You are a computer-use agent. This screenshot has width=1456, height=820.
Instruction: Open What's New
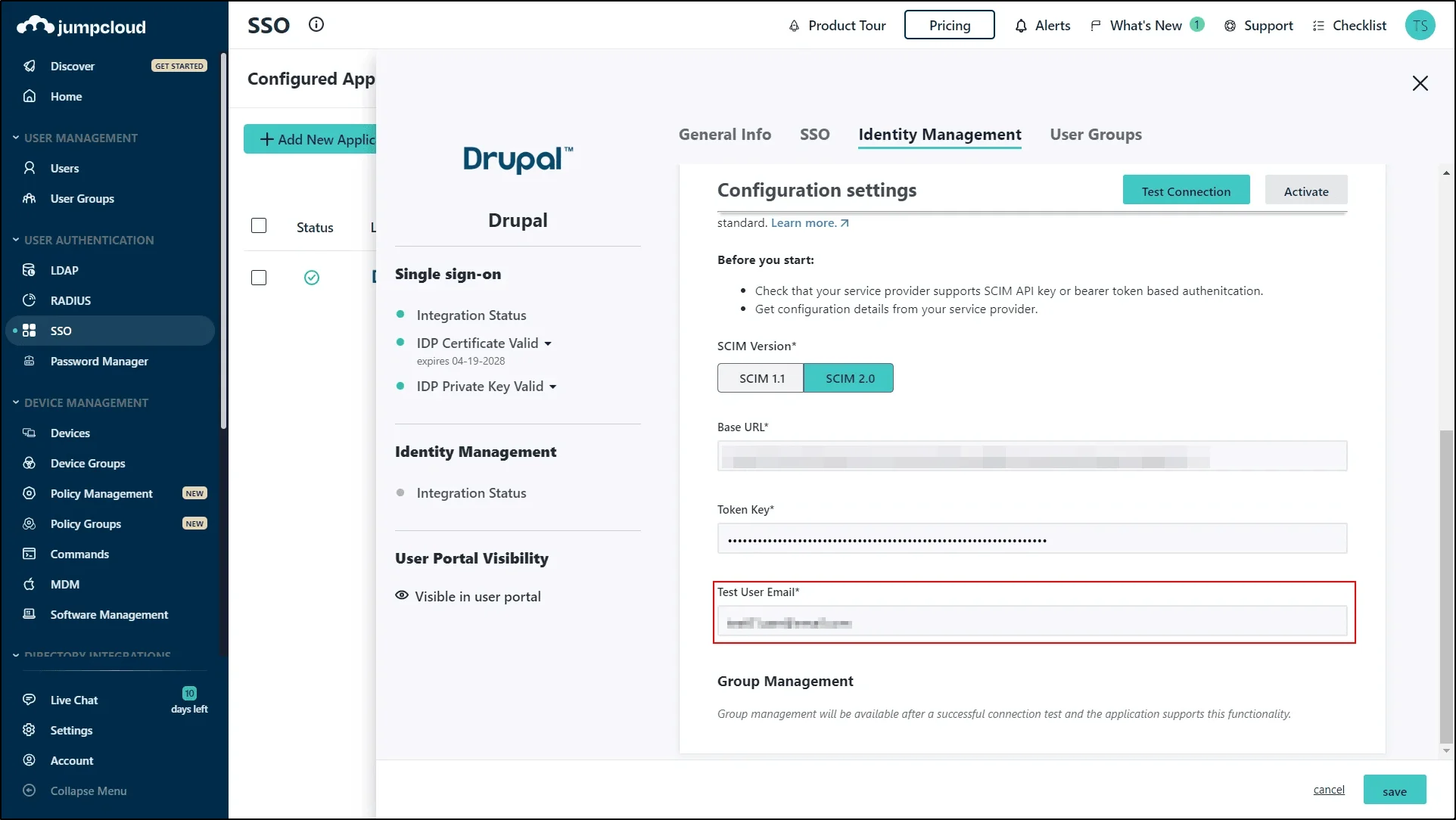point(1146,26)
